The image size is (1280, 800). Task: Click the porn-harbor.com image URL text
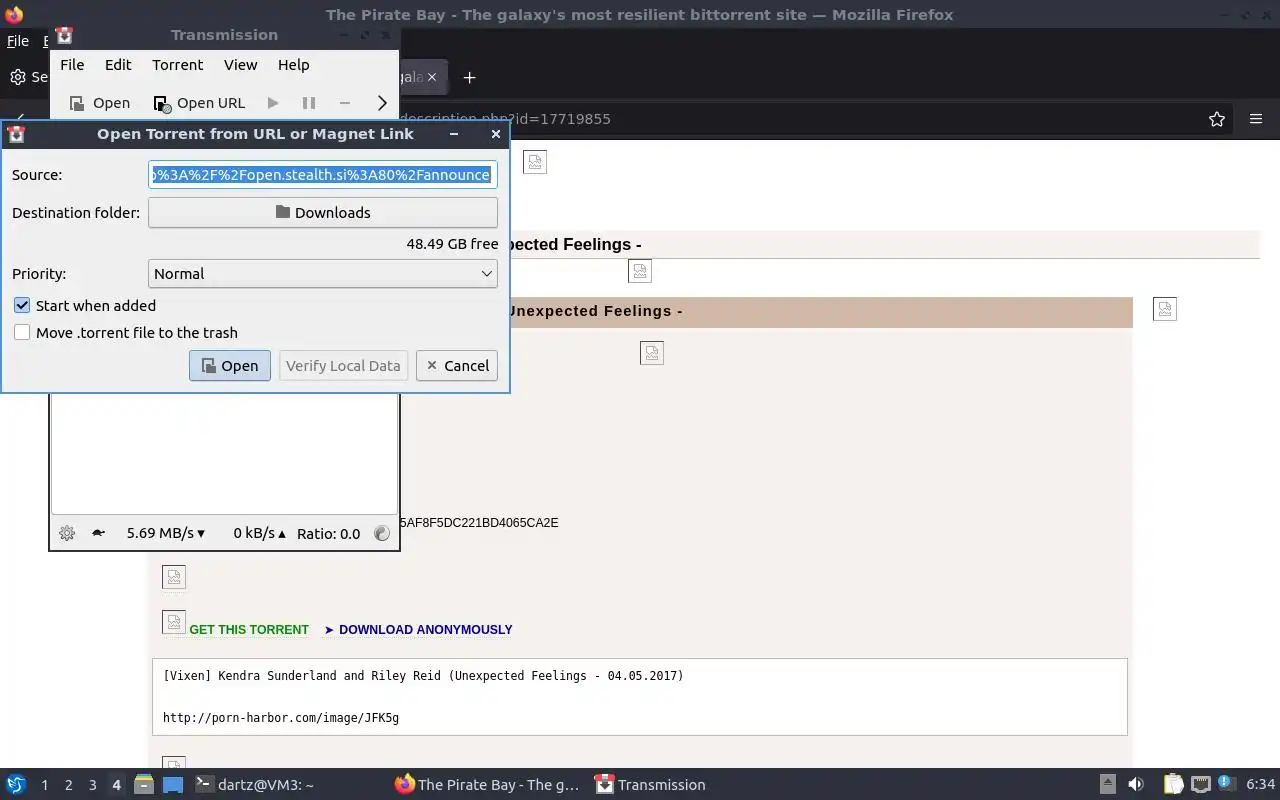[x=281, y=717]
